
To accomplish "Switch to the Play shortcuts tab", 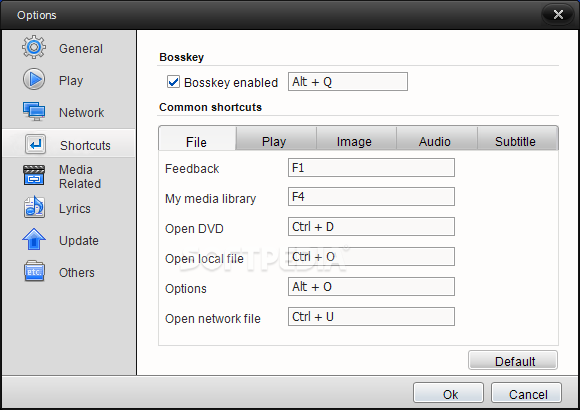I will click(276, 139).
